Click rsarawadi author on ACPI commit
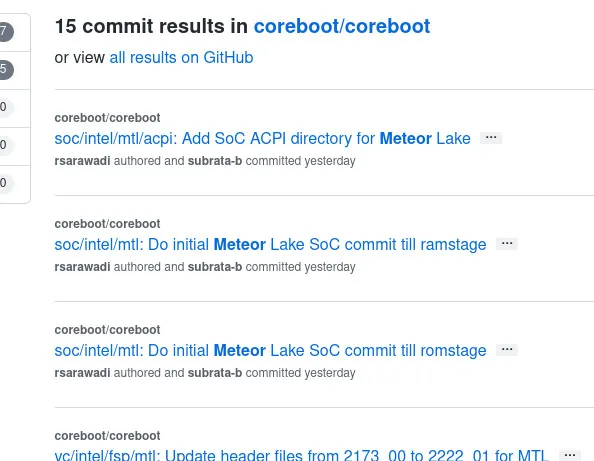 click(x=82, y=161)
